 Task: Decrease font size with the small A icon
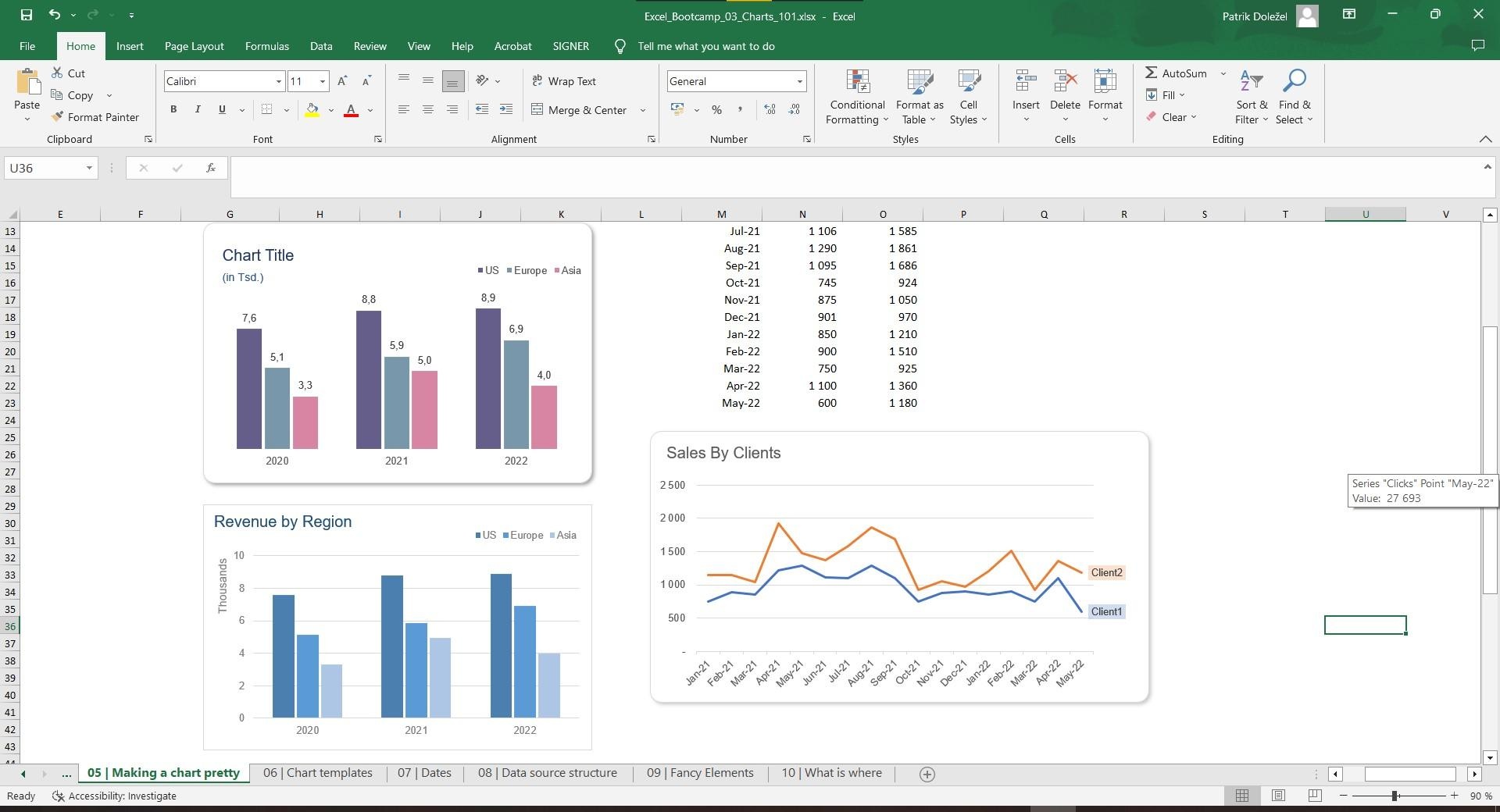click(x=366, y=81)
